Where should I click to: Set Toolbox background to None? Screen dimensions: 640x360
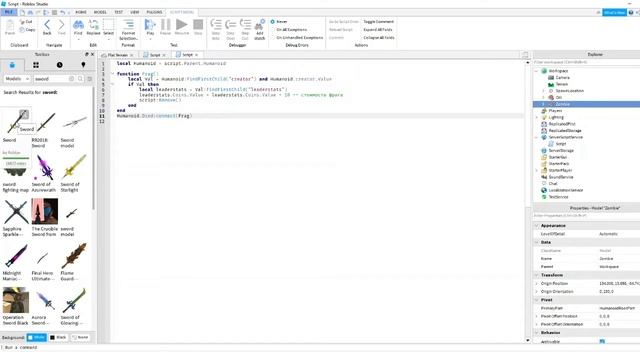click(80, 338)
